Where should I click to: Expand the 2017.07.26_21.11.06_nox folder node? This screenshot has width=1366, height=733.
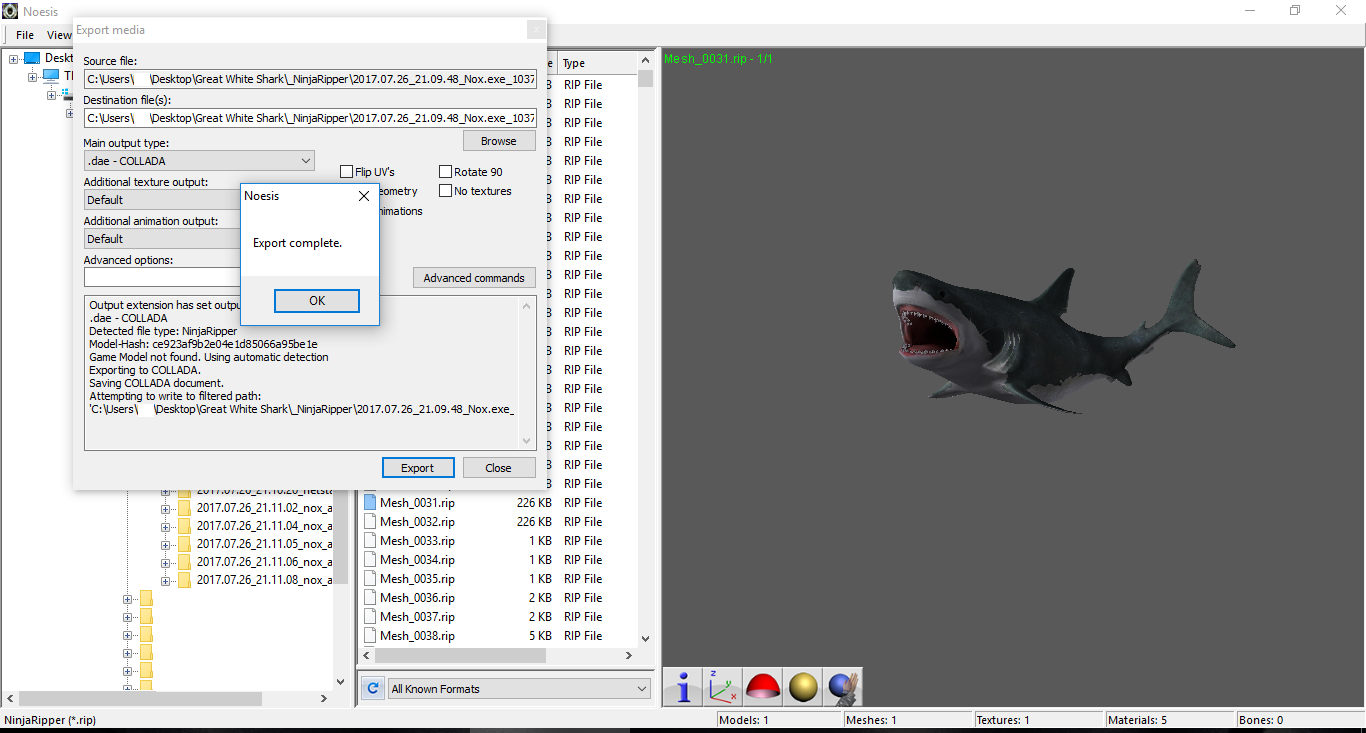[166, 562]
